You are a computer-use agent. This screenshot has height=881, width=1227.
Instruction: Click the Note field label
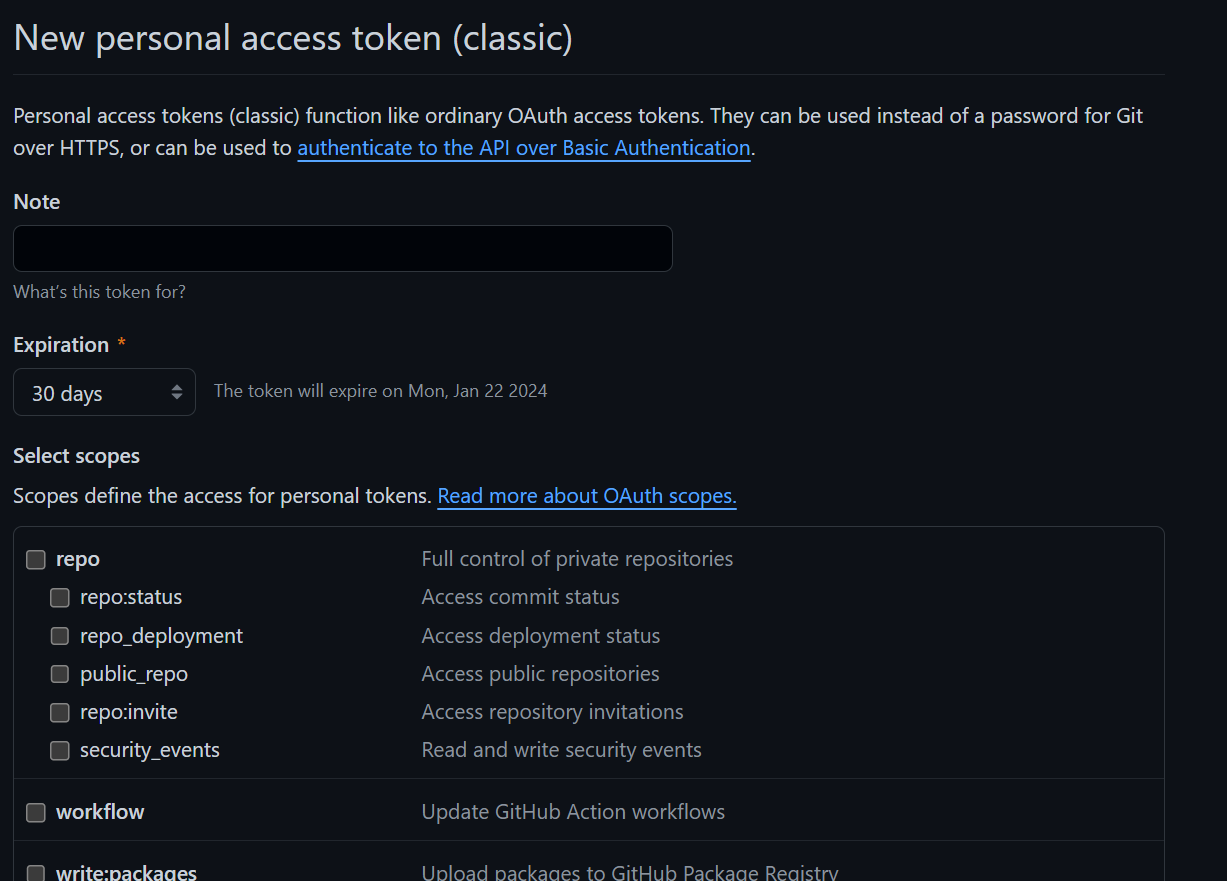pyautogui.click(x=37, y=202)
